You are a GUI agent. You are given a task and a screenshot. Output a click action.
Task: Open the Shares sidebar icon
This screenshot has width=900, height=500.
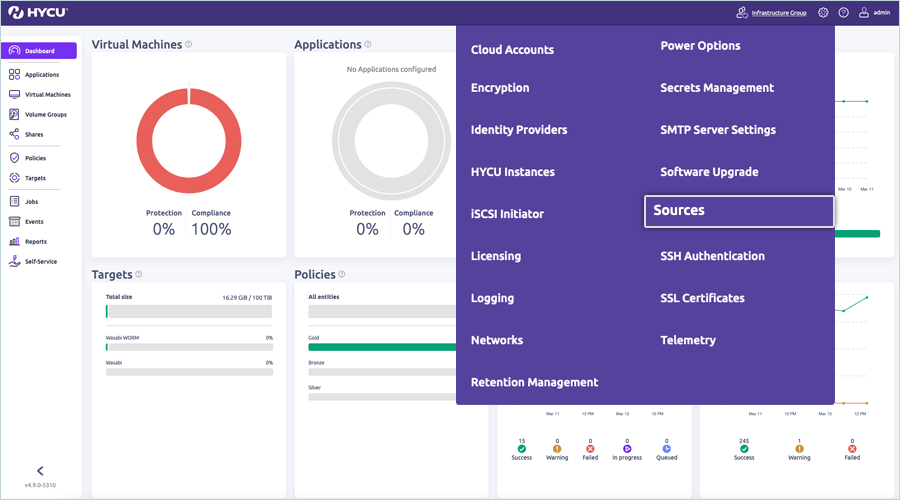click(14, 134)
